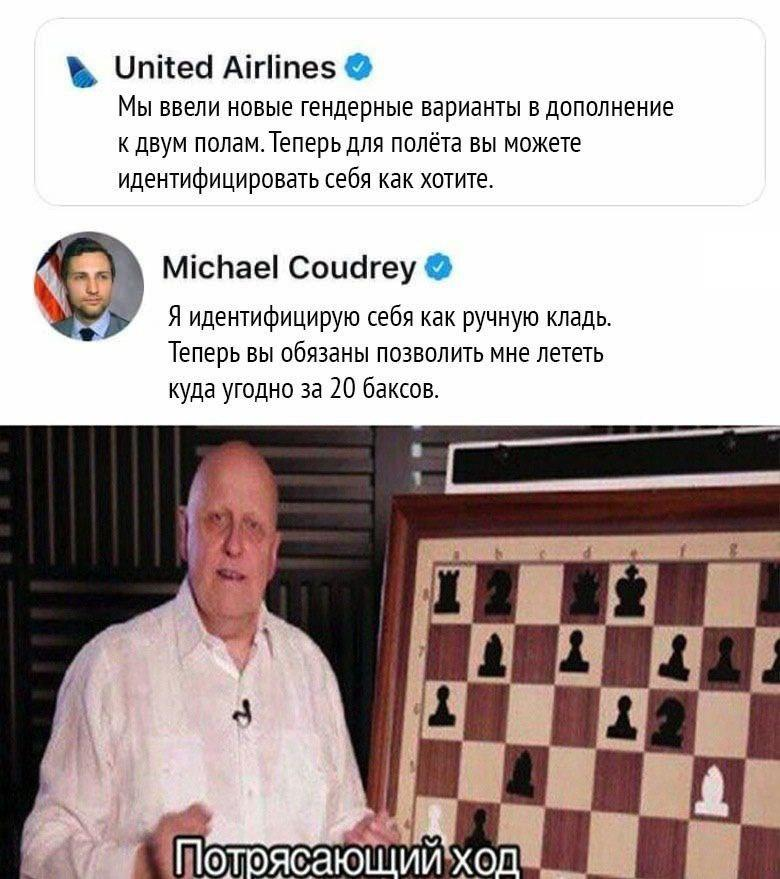This screenshot has width=780, height=879.
Task: Select Michael Coudrey's reply text
Action: [390, 353]
